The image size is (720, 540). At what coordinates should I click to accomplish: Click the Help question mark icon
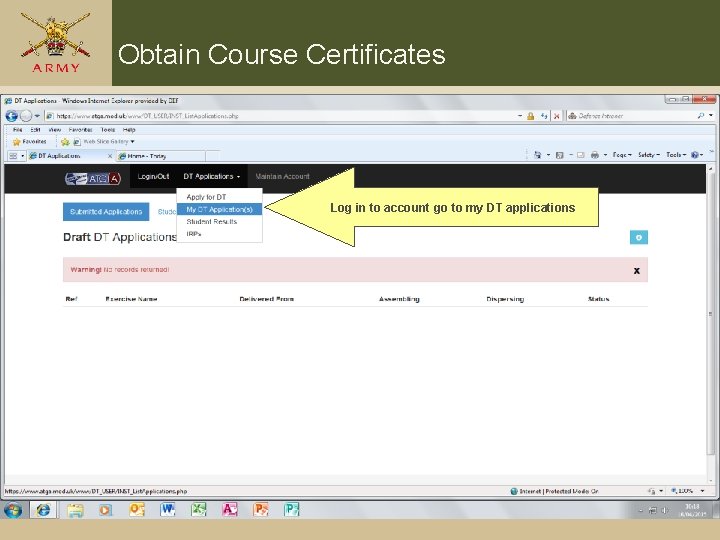pos(697,155)
